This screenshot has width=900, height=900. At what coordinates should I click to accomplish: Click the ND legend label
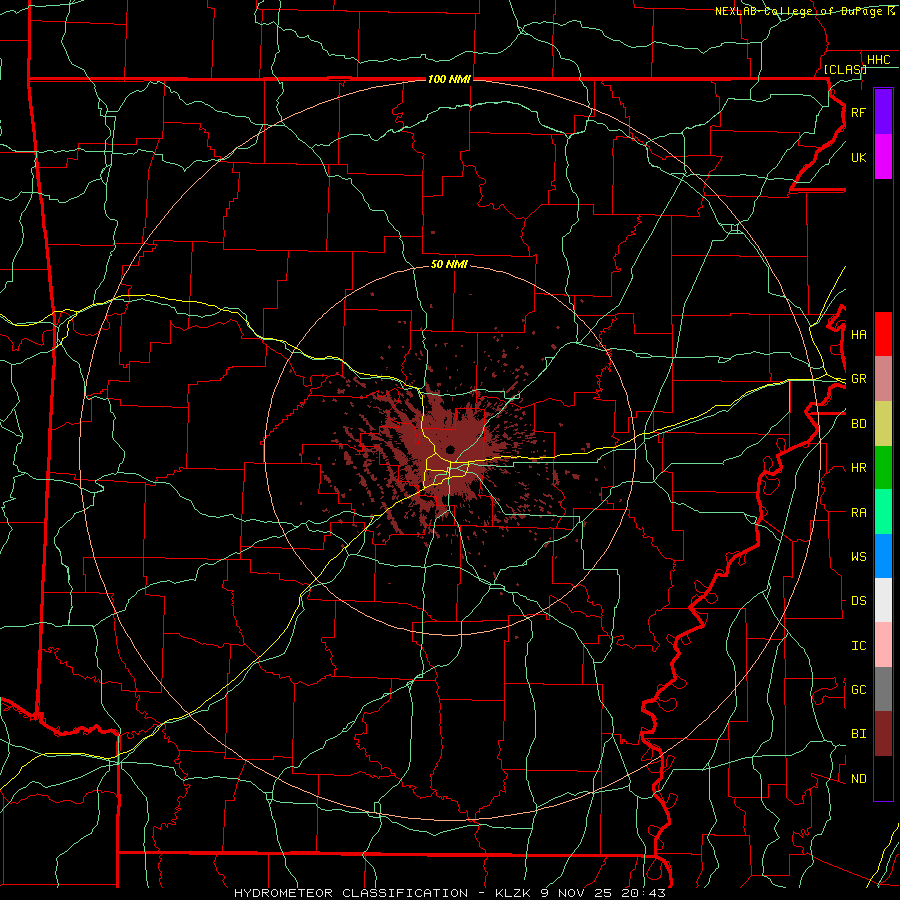(858, 779)
